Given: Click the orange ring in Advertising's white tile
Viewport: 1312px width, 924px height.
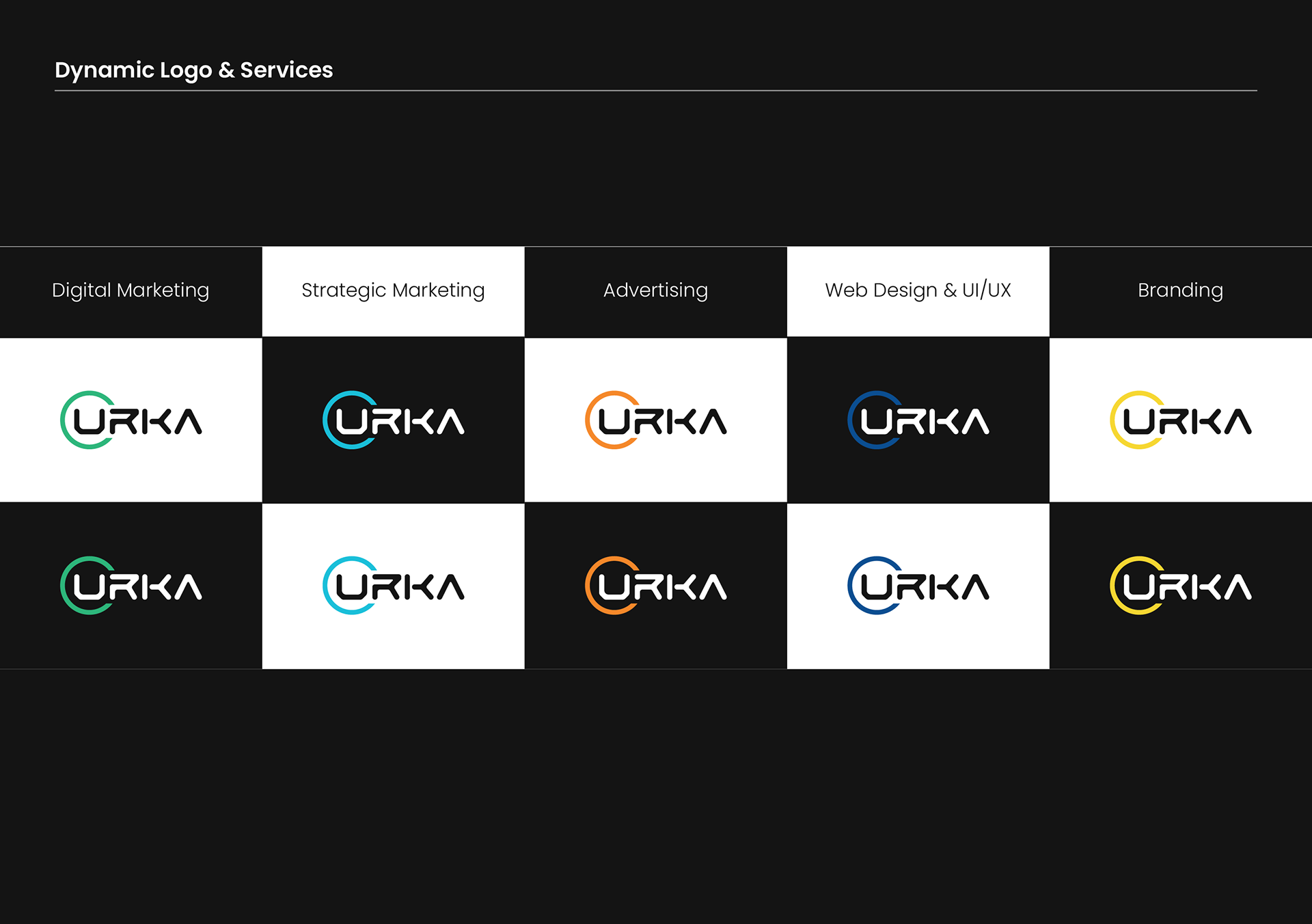Looking at the screenshot, I should 588,420.
